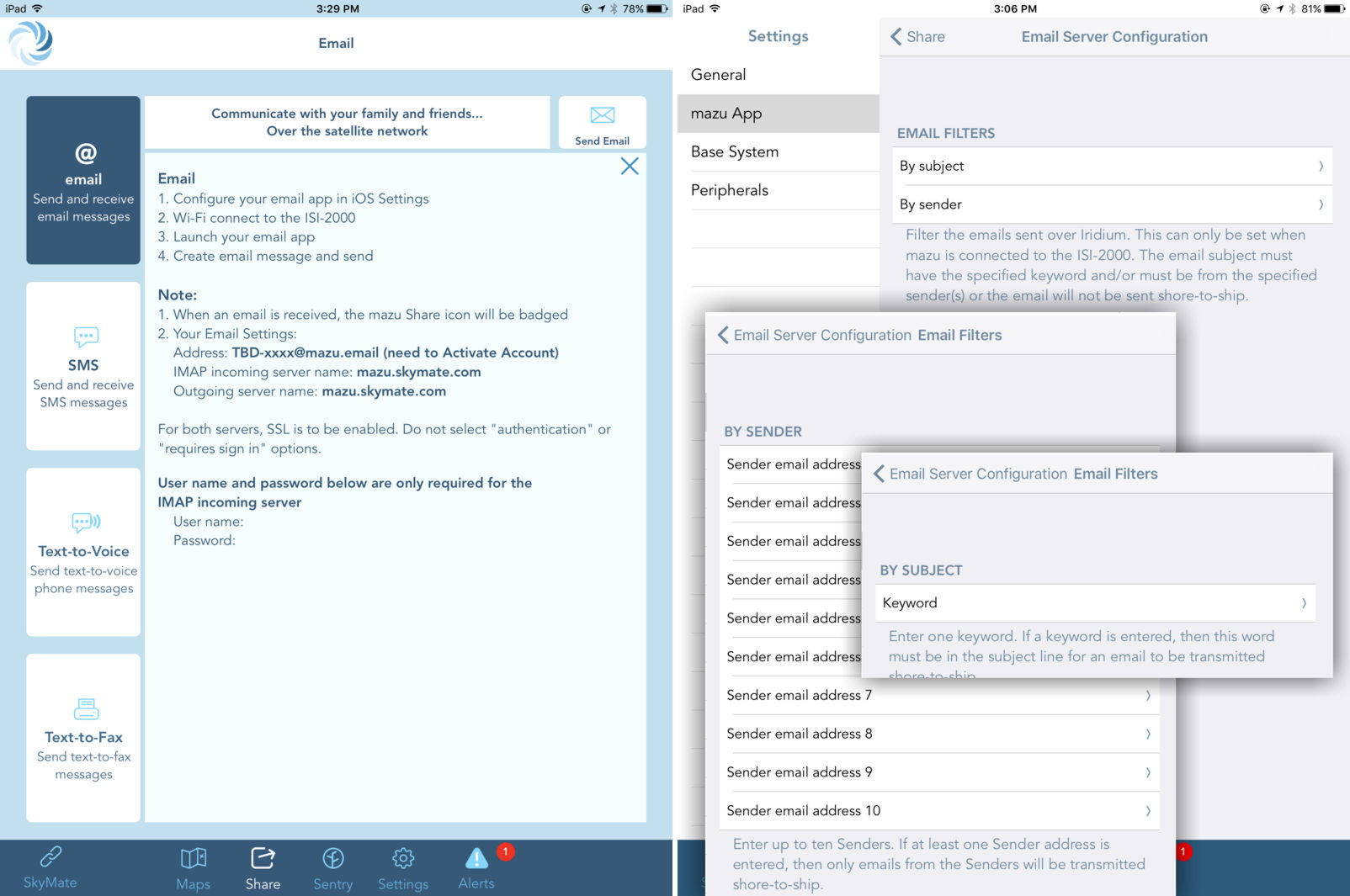The image size is (1350, 896).
Task: Open the Send Email envelope button
Action: pos(602,123)
